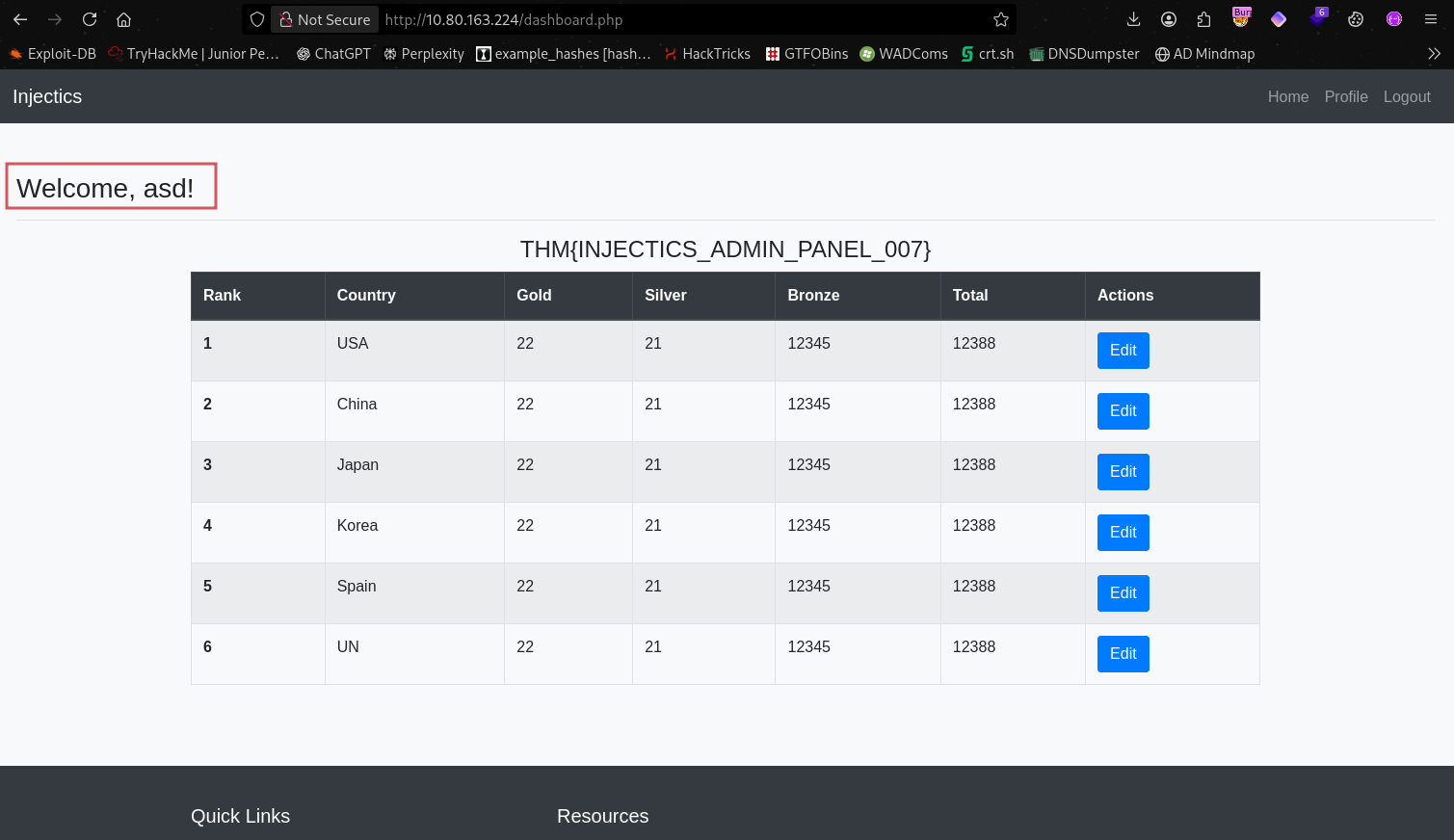This screenshot has height=840, width=1454.
Task: Open the Profile nav link
Action: [1345, 96]
